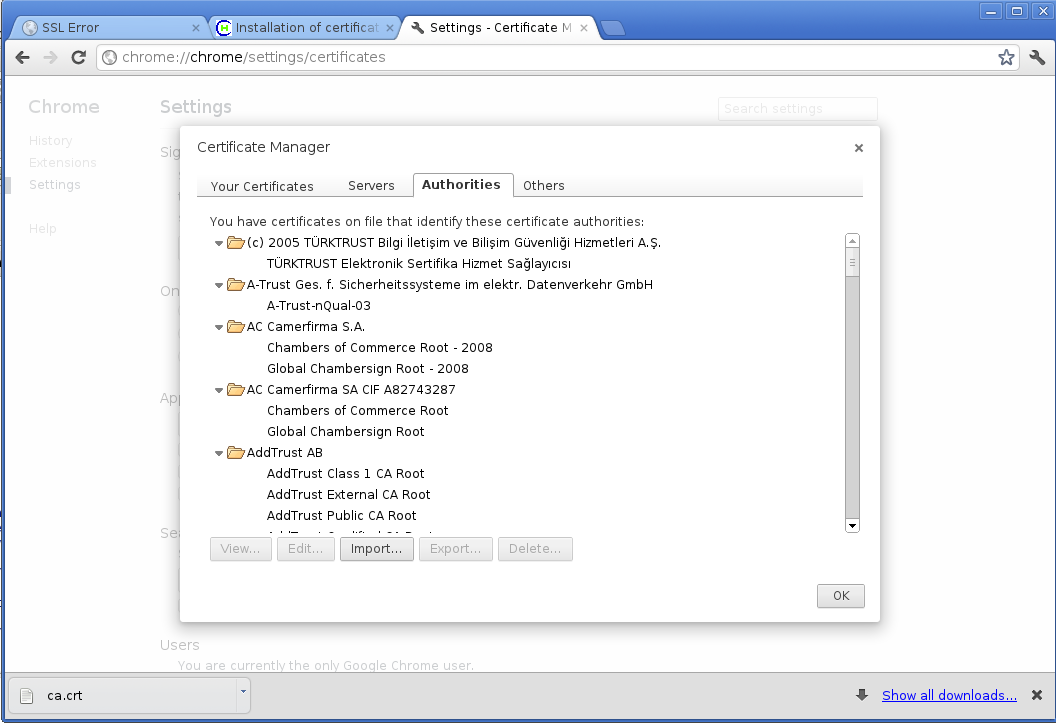Collapse the AddTrust AB group
The width and height of the screenshot is (1056, 723).
coord(219,454)
